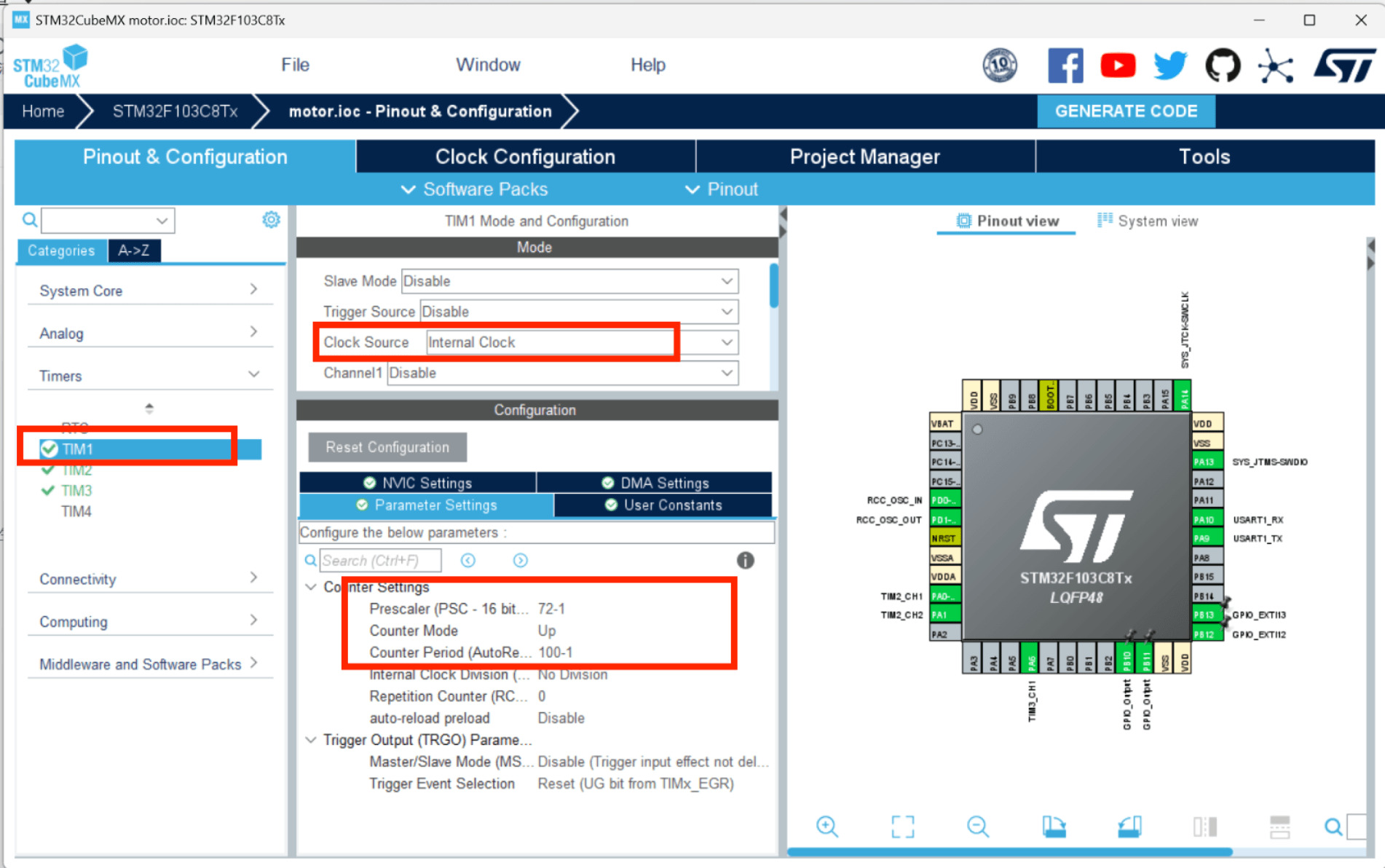Collapse the Trigger Output (TRGO) parameters group
This screenshot has height=868, width=1385.
pyautogui.click(x=311, y=740)
